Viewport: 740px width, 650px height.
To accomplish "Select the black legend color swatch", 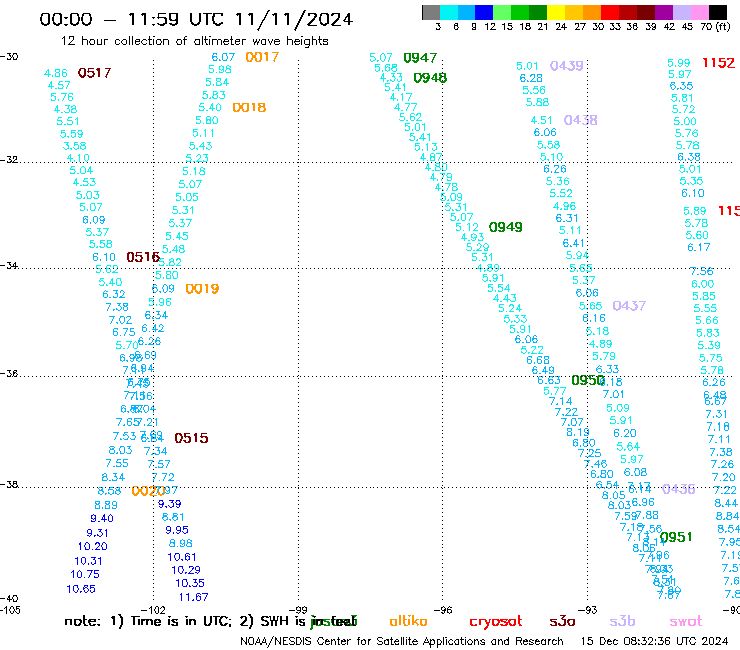I will coord(717,12).
